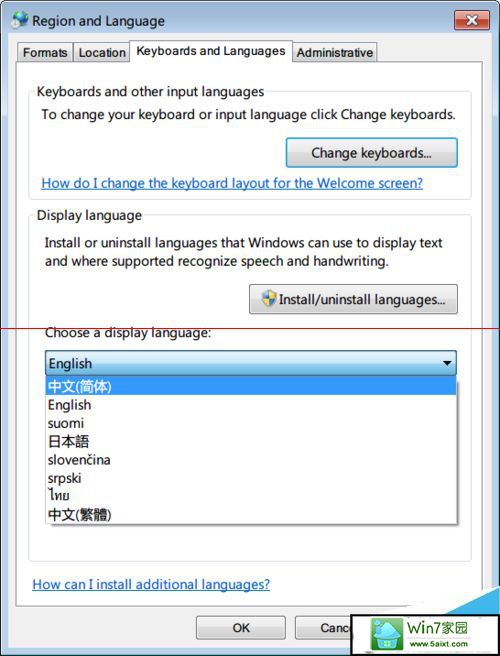This screenshot has width=500, height=656.
Task: Open Install/uninstall languages dialog
Action: tap(353, 299)
